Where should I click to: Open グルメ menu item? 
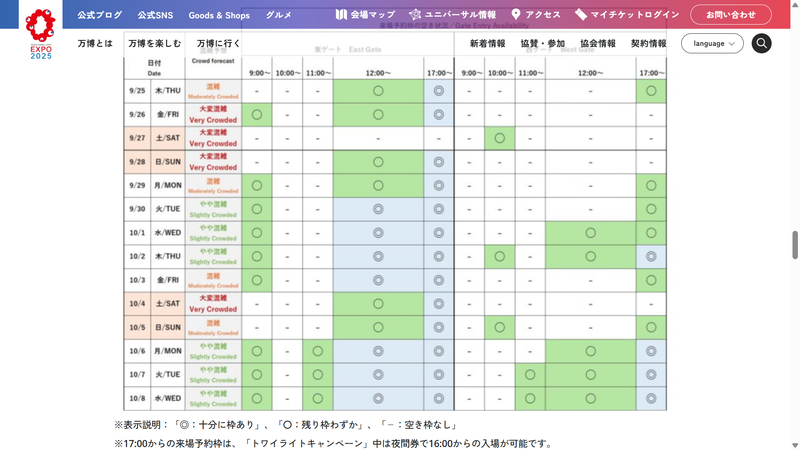279,15
